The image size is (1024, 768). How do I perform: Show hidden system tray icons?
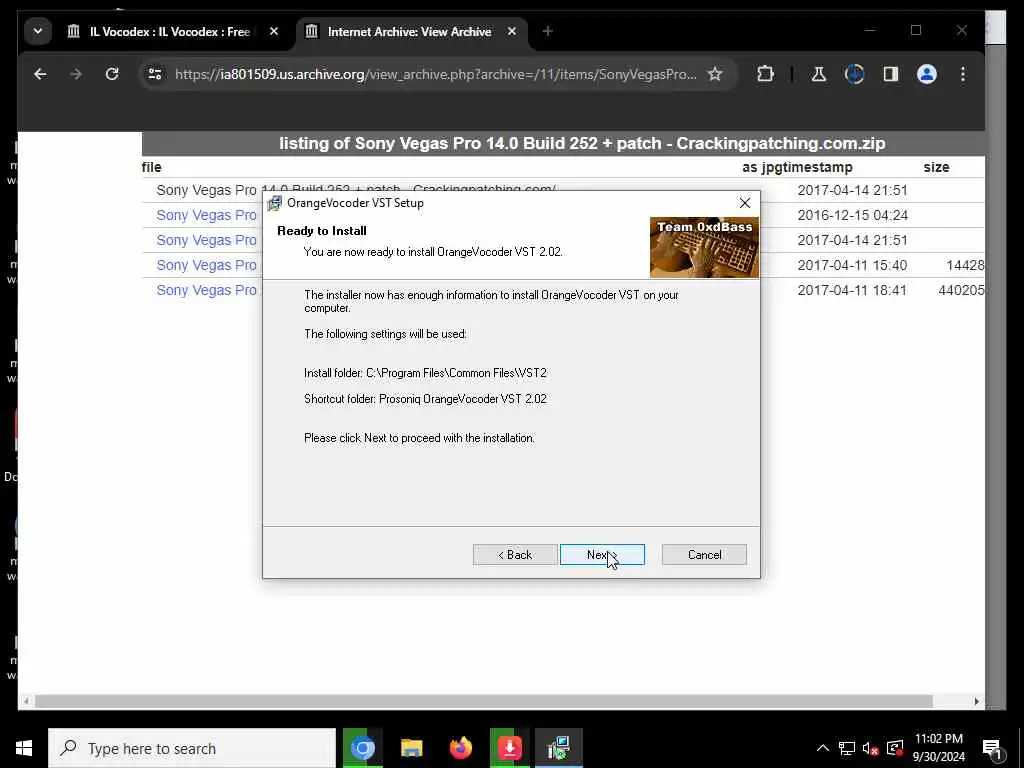(x=823, y=748)
